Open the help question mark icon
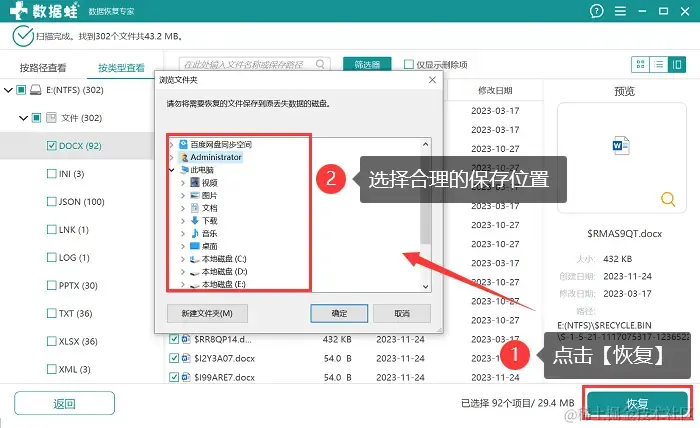700x428 pixels. [x=596, y=11]
